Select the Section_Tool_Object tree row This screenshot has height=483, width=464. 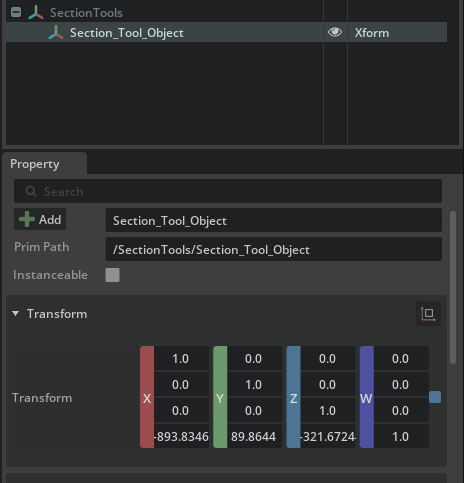coord(227,32)
